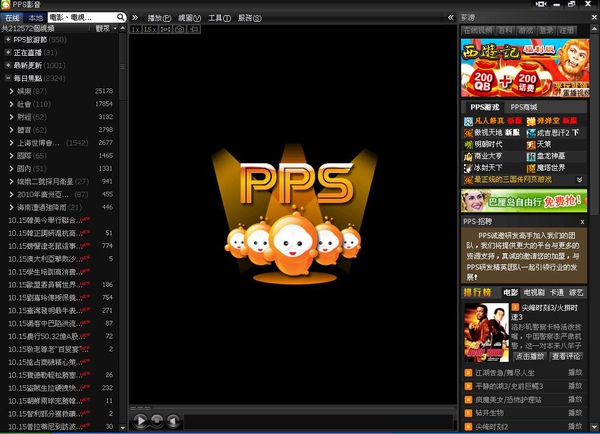Click the PPS logo in title bar
The height and width of the screenshot is (434, 600).
tap(5, 5)
